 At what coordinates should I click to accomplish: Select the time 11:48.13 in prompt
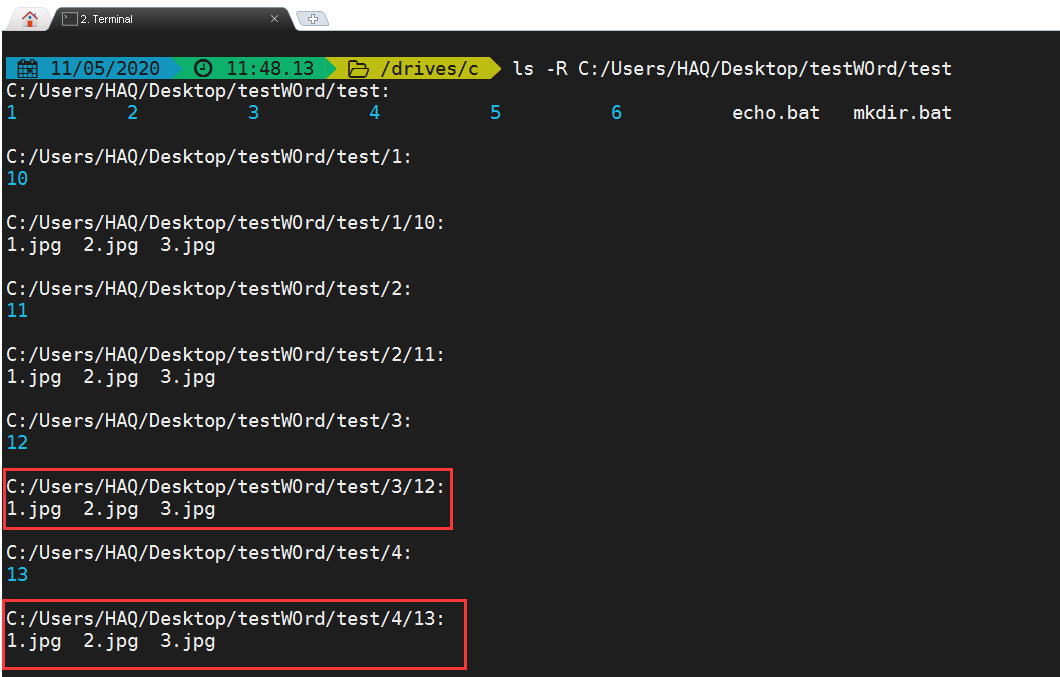270,68
